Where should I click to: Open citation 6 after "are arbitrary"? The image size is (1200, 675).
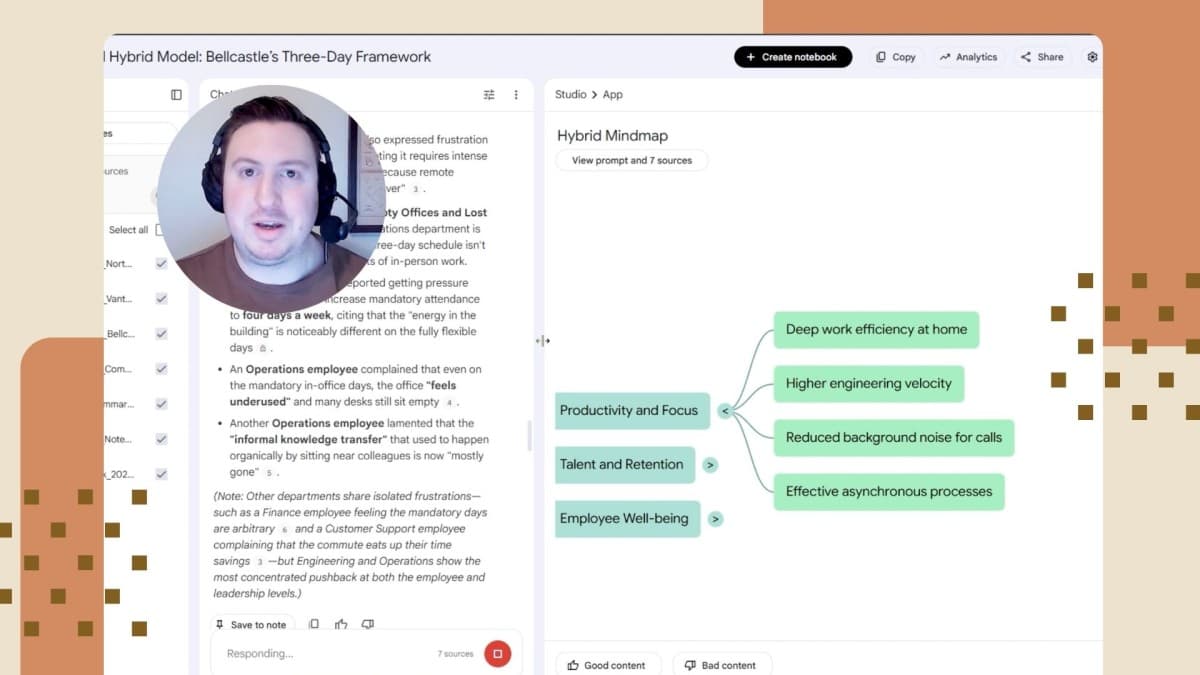pyautogui.click(x=284, y=529)
